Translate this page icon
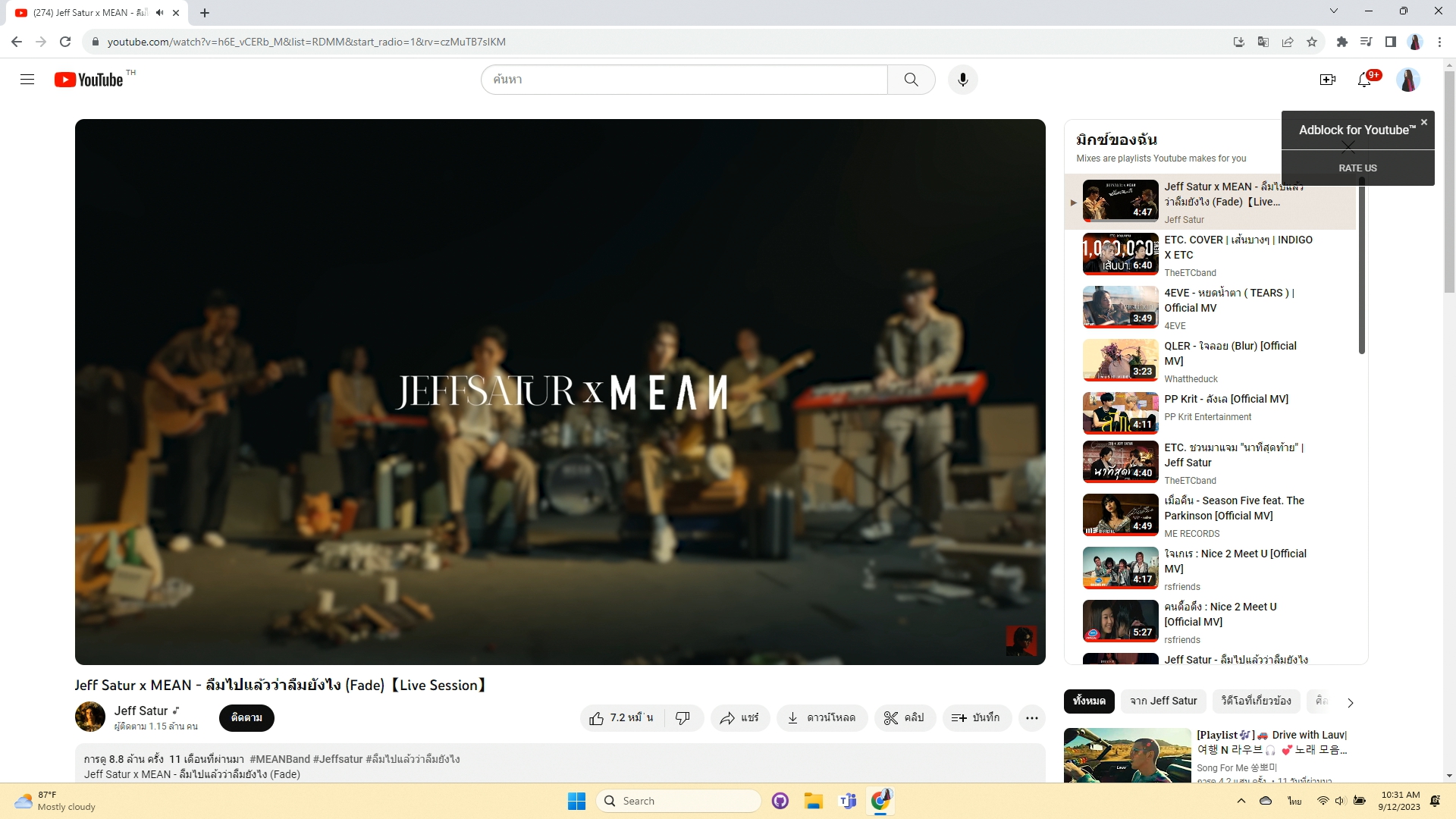The height and width of the screenshot is (819, 1456). point(1263,42)
